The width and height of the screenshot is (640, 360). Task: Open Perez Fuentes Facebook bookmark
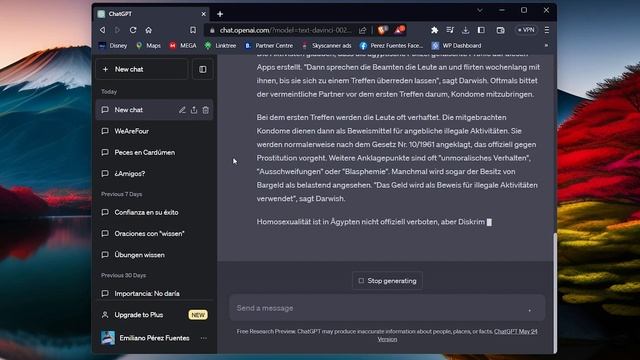point(391,46)
